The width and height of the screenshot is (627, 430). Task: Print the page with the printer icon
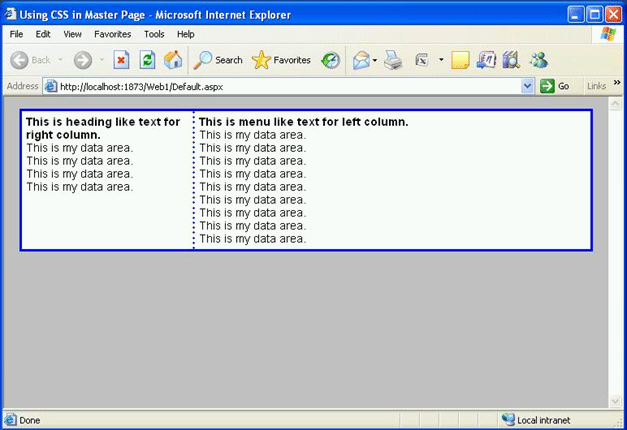(393, 60)
